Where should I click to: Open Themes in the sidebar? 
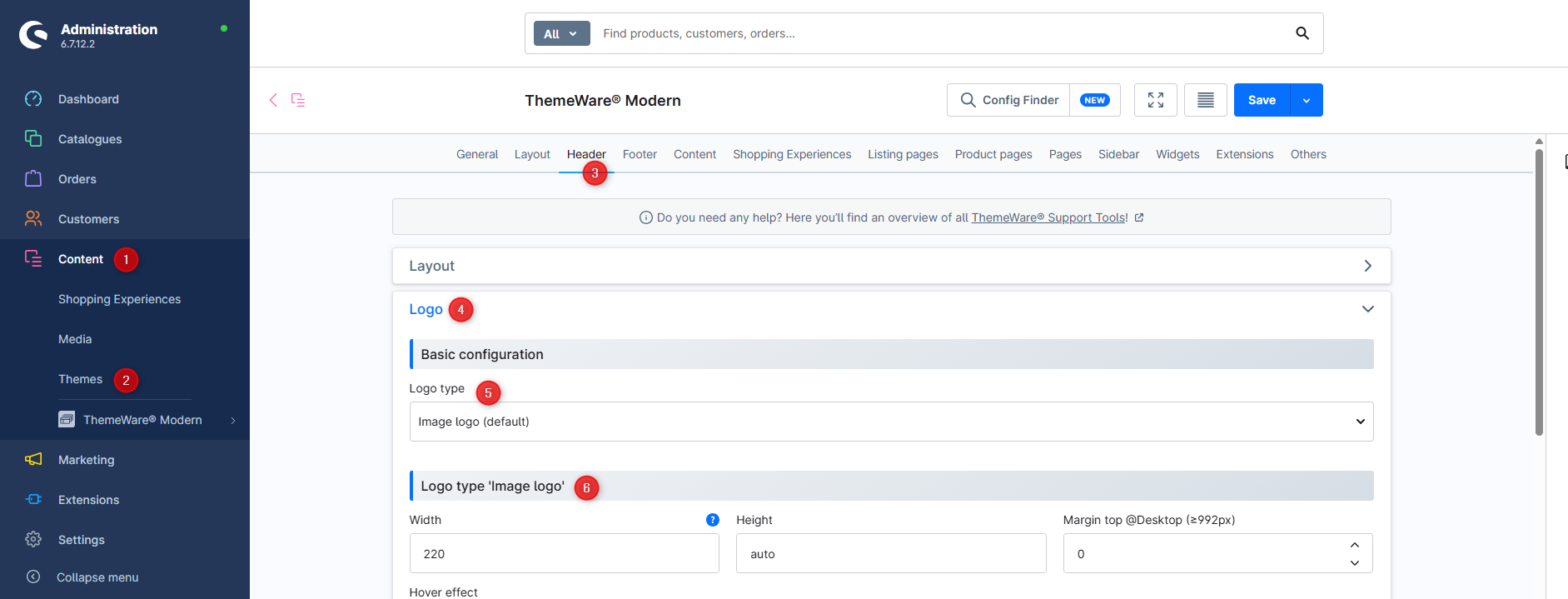[x=80, y=379]
